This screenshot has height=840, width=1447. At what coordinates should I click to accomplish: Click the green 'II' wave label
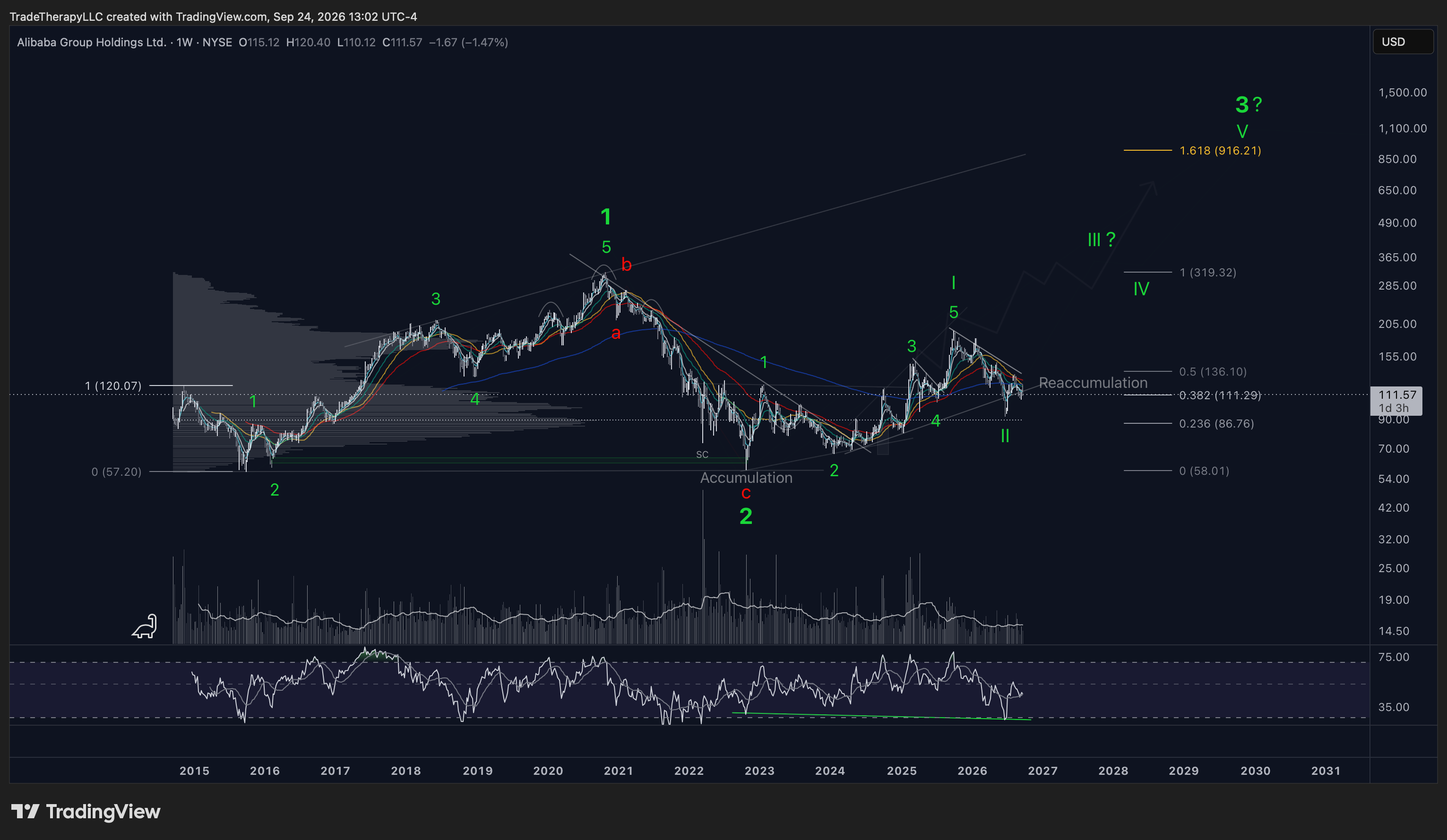click(x=1005, y=437)
